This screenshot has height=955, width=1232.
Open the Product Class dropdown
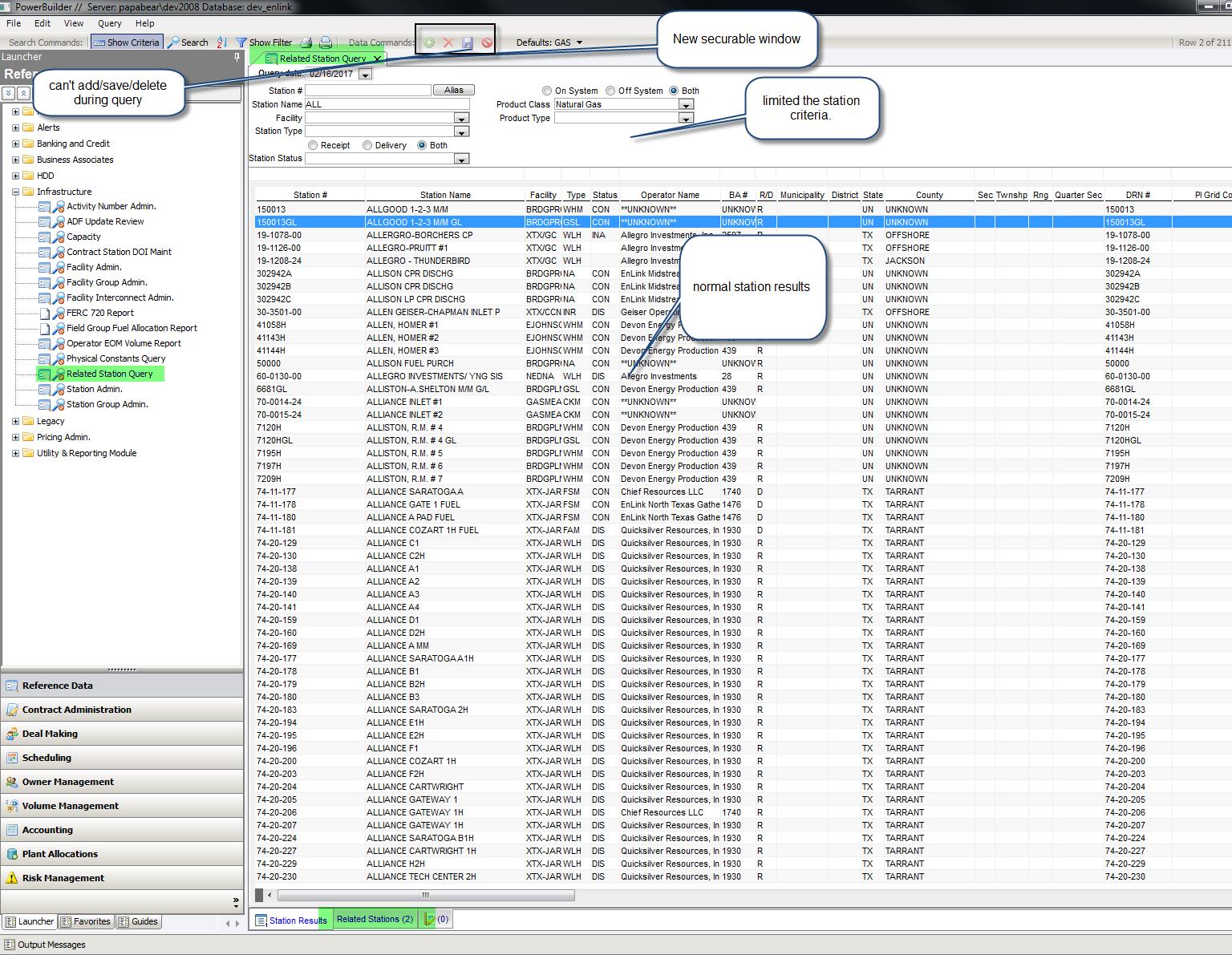685,104
